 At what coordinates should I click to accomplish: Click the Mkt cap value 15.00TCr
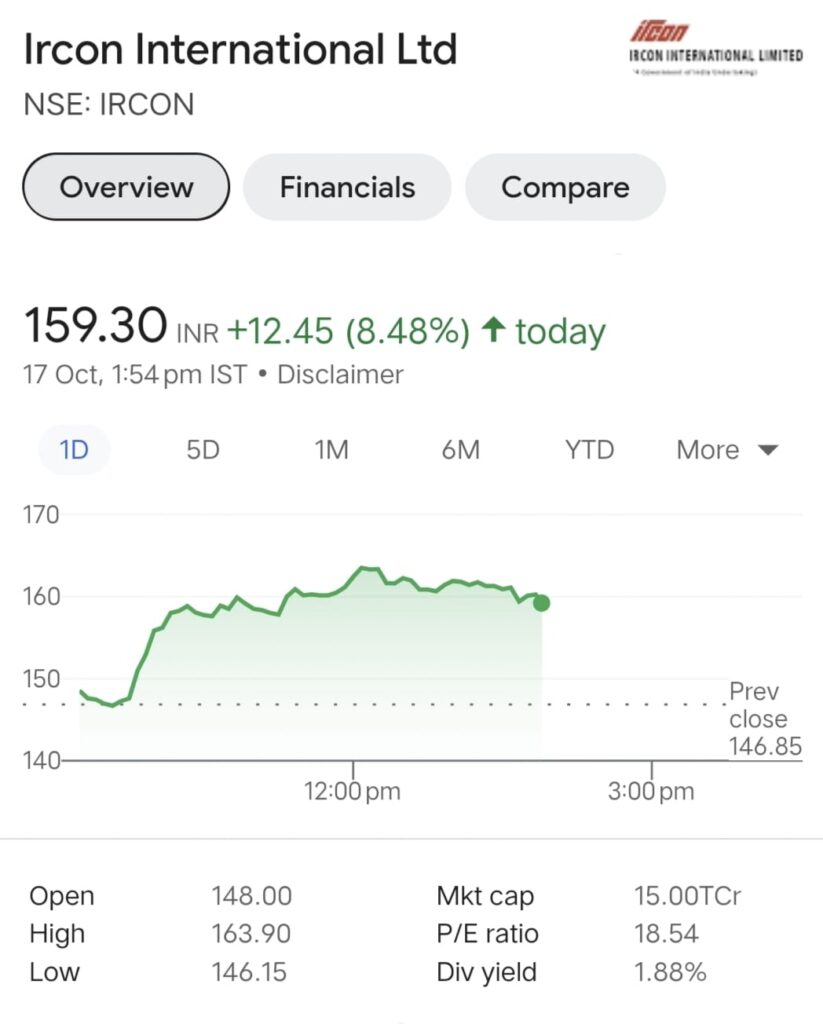point(687,895)
